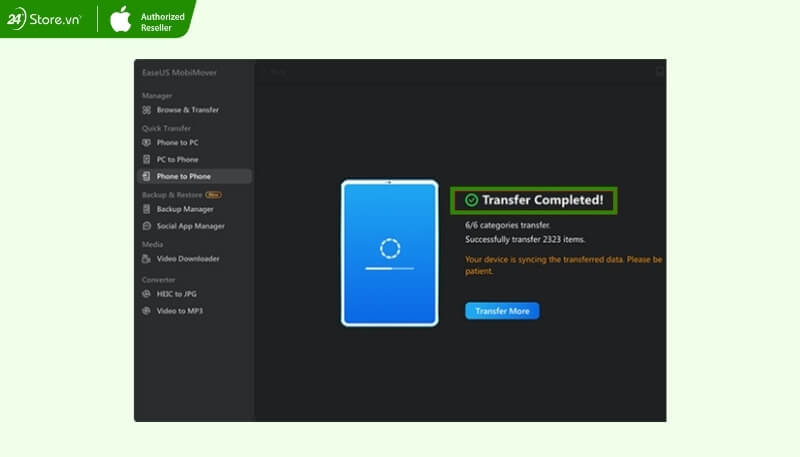Click the syncing progress bar on tablet
The width and height of the screenshot is (800, 457).
click(390, 268)
